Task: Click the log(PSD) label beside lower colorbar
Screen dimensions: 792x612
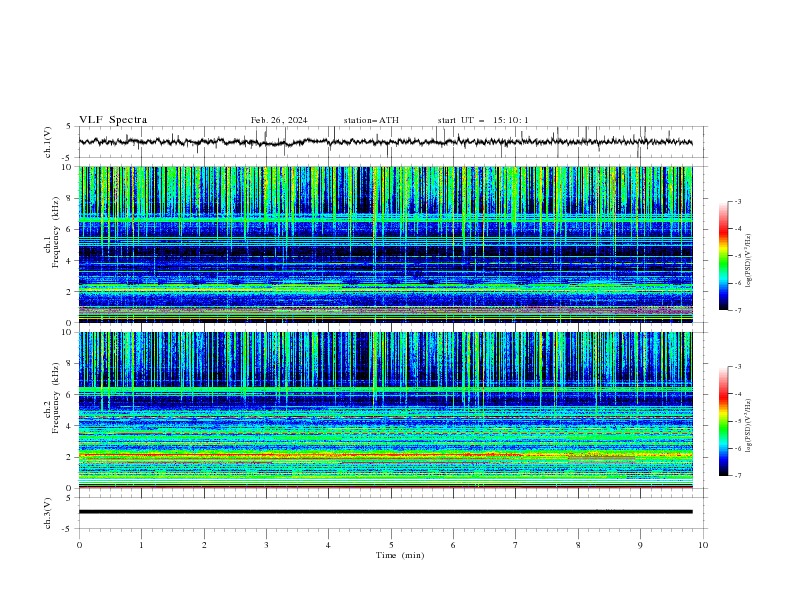Action: coord(748,426)
